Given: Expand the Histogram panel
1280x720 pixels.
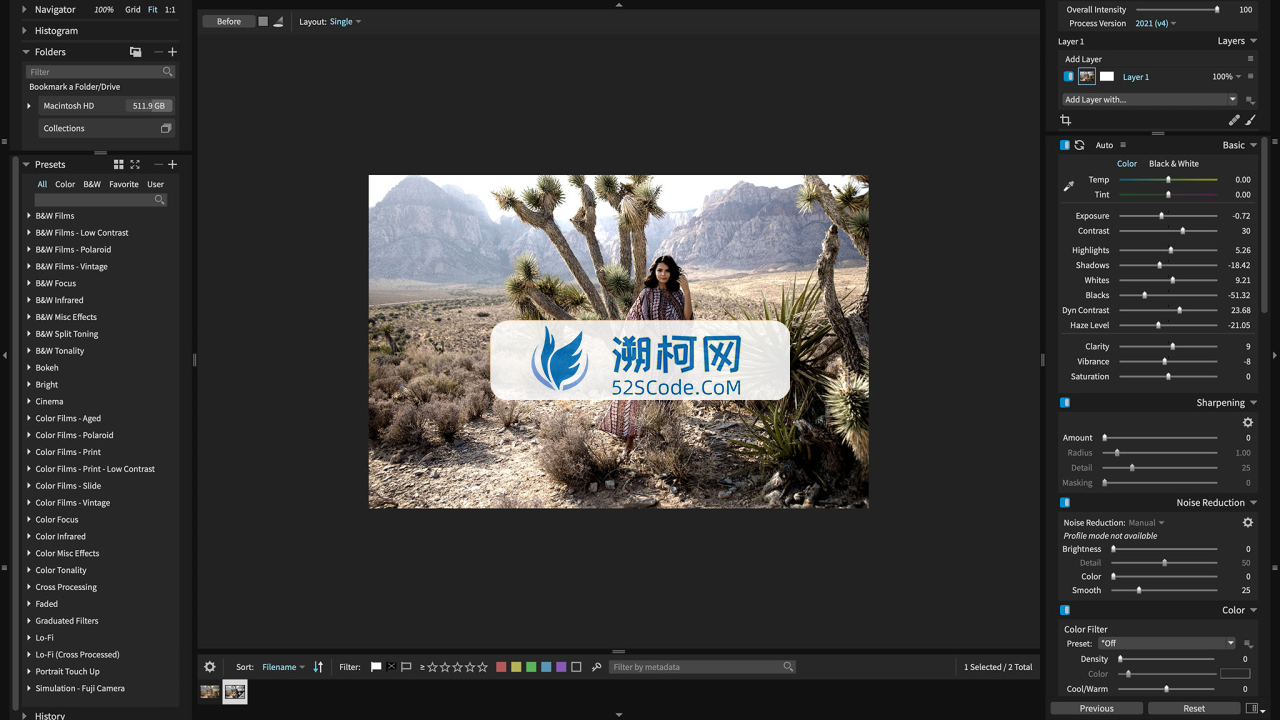Looking at the screenshot, I should [25, 31].
